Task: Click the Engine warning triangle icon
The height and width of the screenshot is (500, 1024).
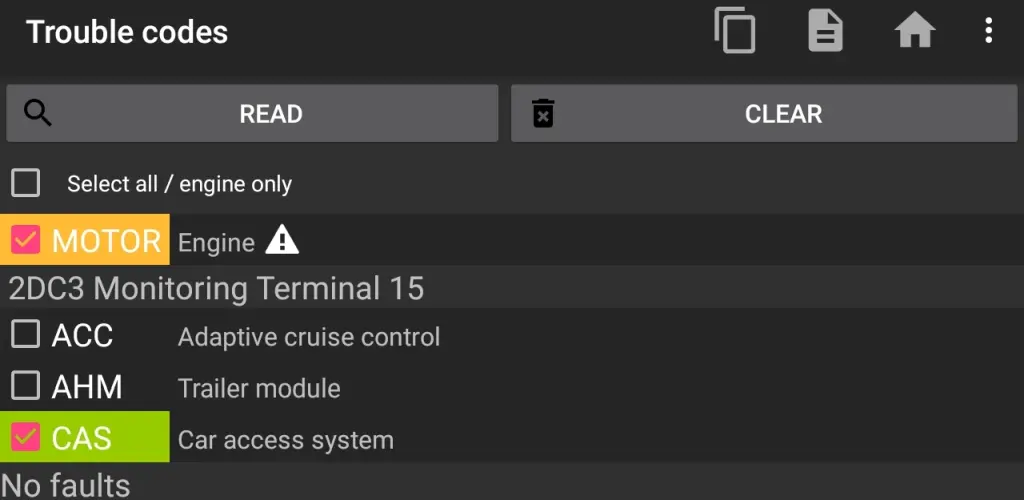Action: (x=282, y=240)
